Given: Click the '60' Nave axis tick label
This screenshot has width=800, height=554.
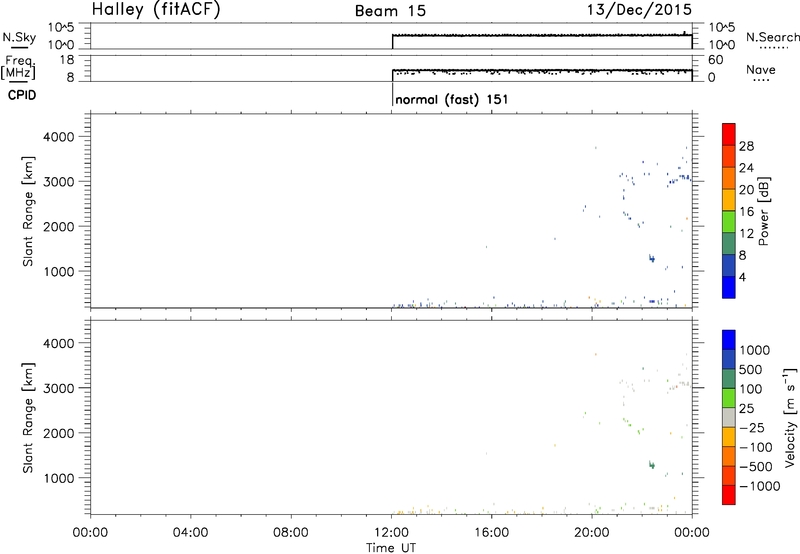Looking at the screenshot, I should pyautogui.click(x=715, y=60).
